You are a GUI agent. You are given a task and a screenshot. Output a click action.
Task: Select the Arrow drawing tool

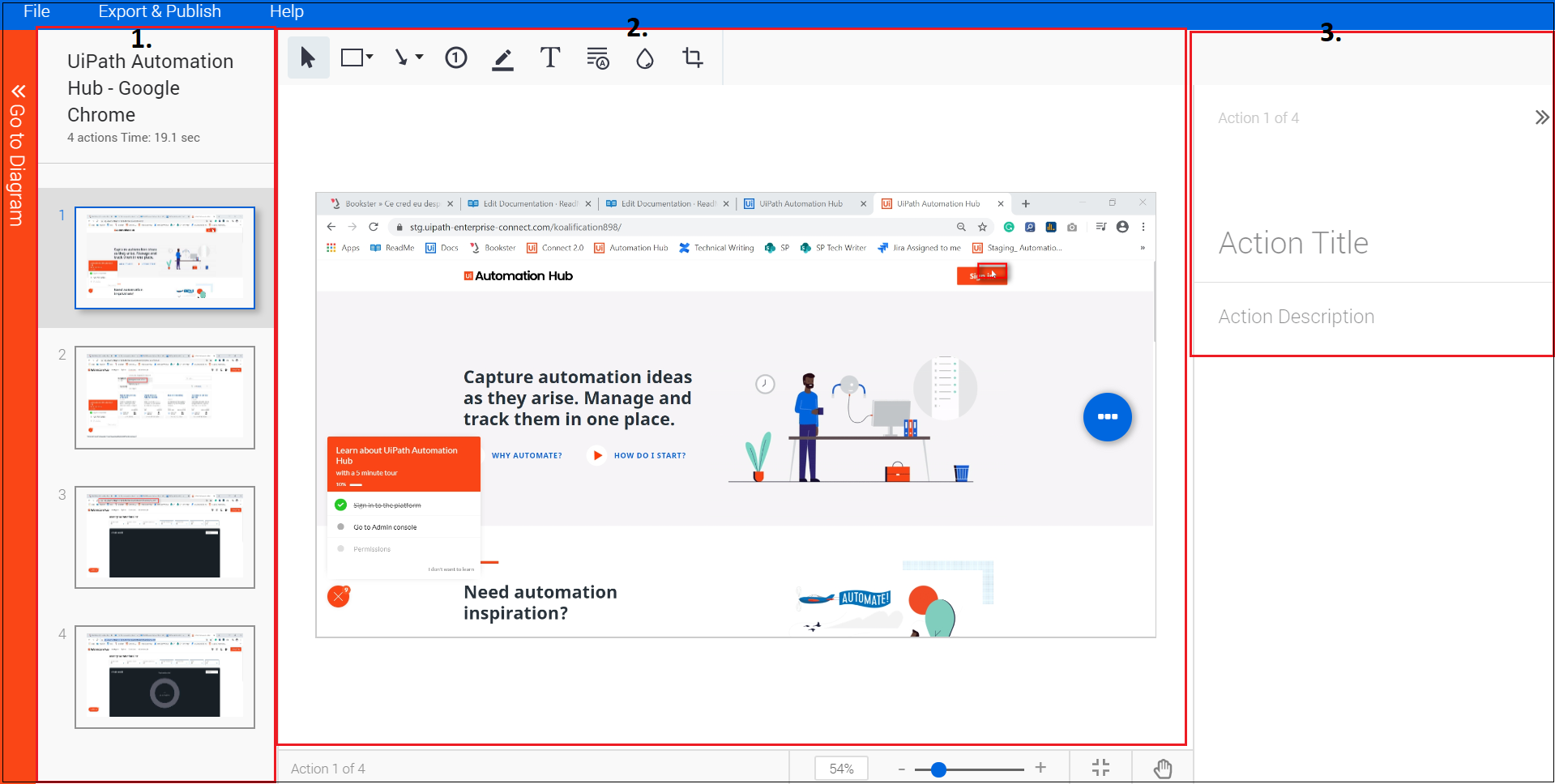coord(402,58)
